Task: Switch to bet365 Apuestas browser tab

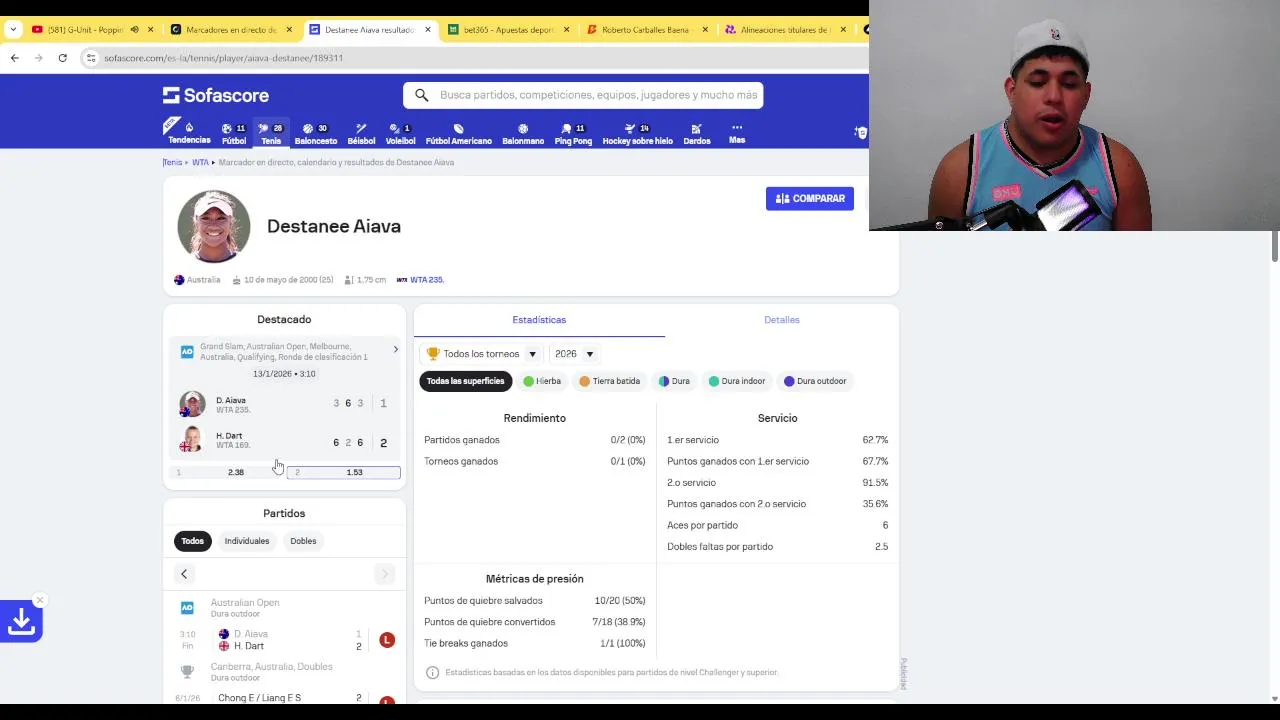Action: (x=508, y=30)
